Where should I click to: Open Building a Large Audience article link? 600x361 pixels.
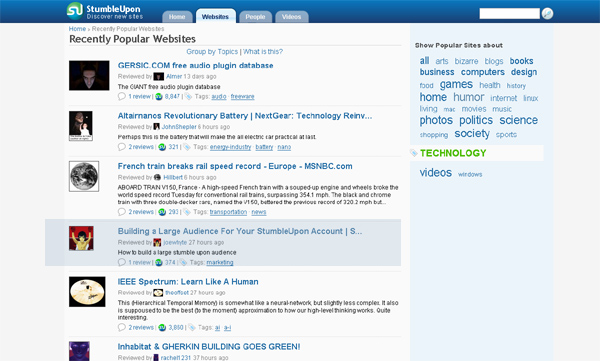[240, 232]
